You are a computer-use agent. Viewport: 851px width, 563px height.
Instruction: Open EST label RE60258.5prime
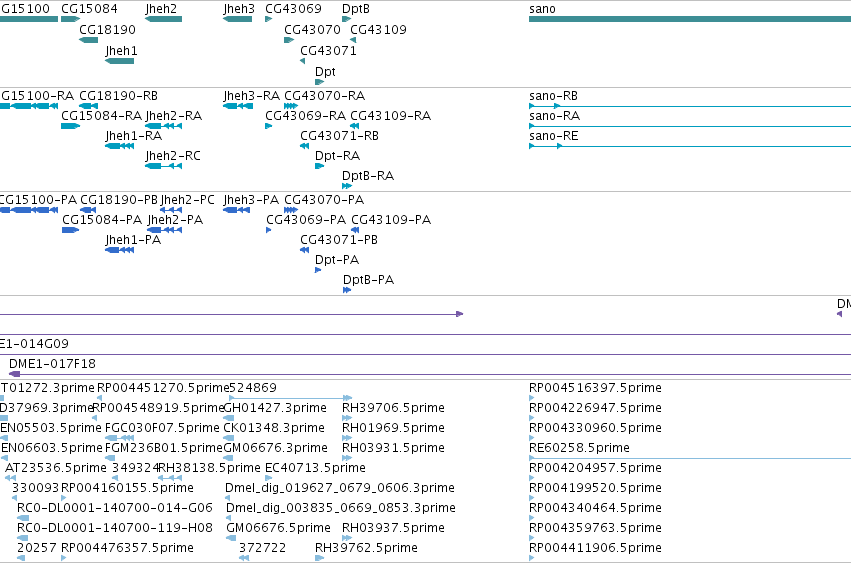pos(579,448)
